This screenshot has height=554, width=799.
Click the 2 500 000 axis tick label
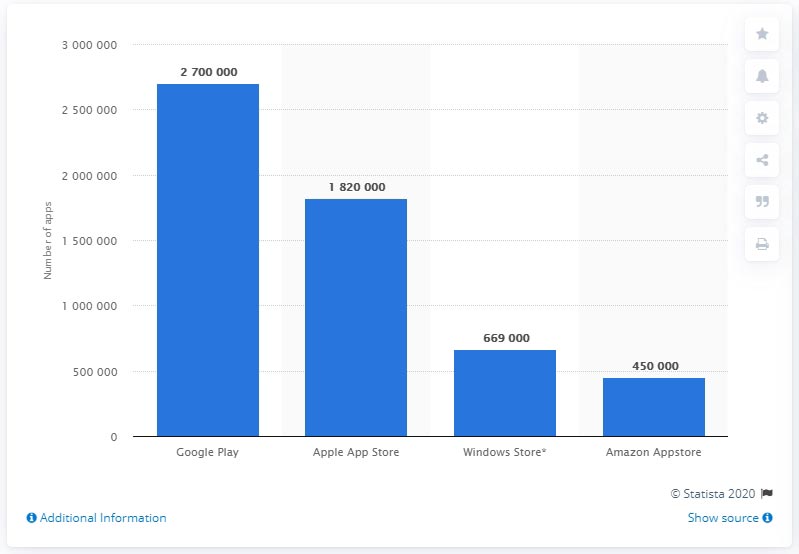pos(90,110)
